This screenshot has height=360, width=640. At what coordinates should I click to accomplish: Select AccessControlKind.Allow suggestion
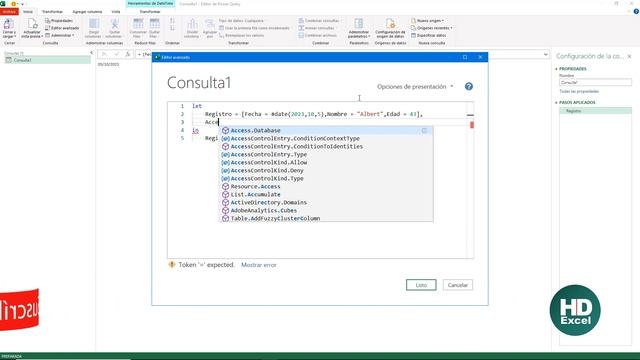[326, 162]
